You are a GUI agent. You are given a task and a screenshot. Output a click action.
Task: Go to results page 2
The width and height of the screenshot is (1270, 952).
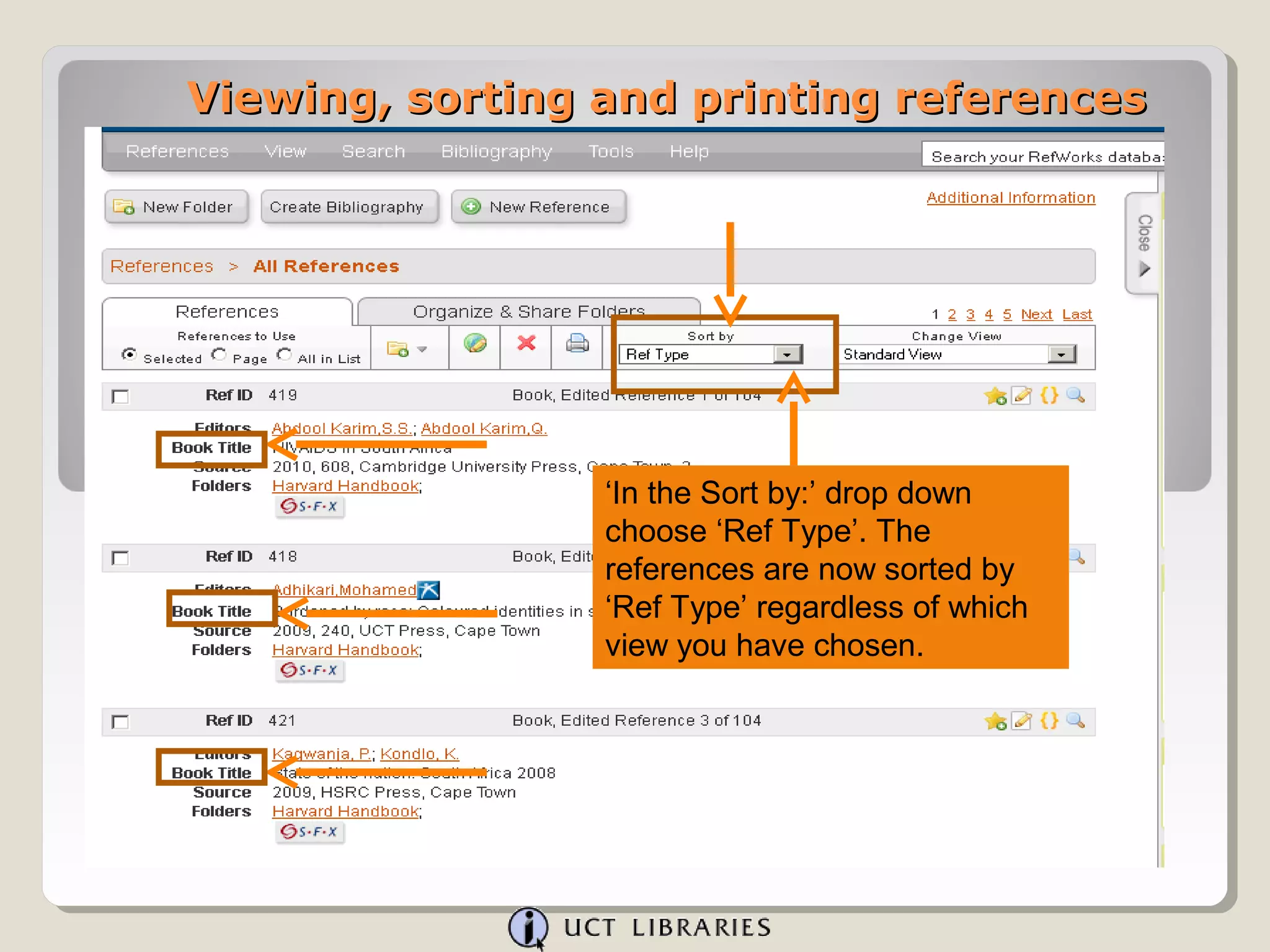click(x=952, y=315)
